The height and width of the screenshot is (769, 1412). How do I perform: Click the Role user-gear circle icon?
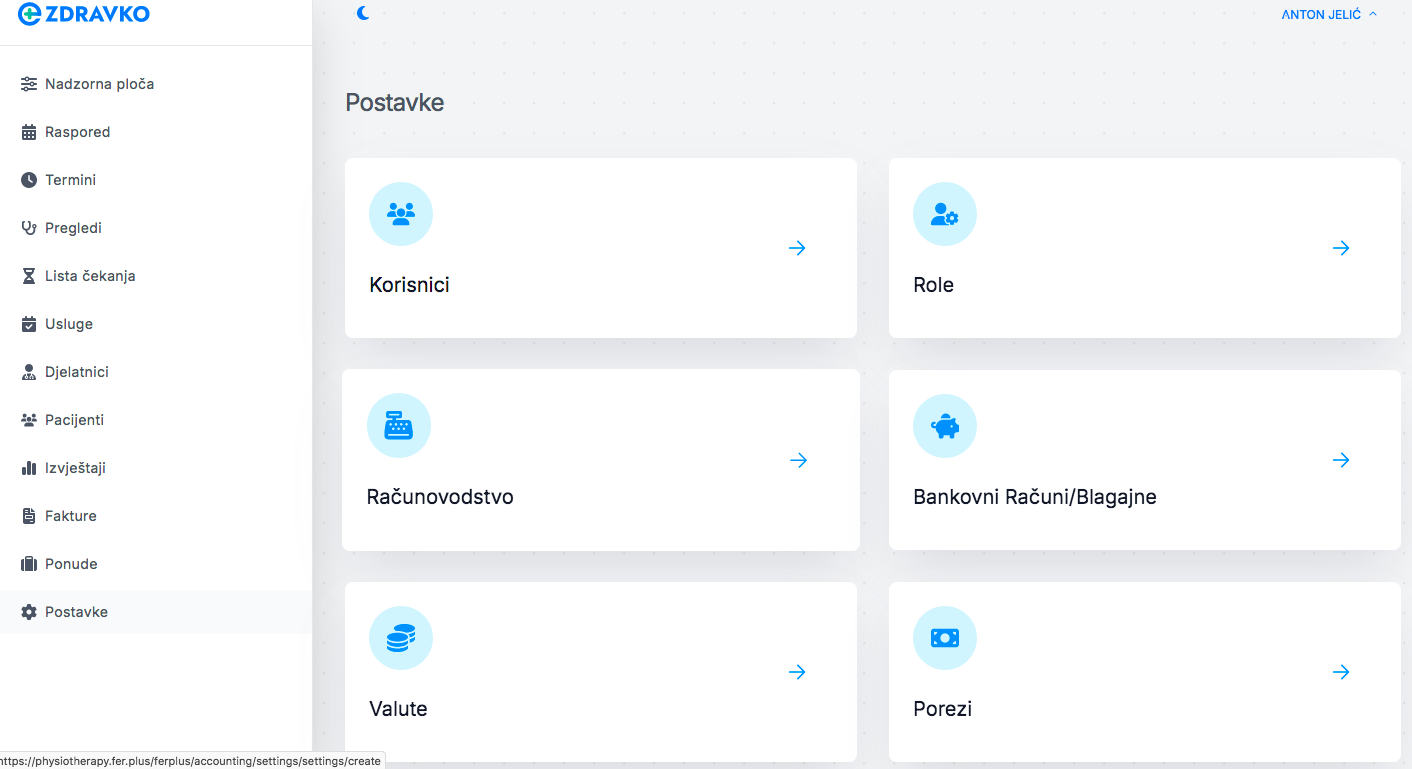click(945, 214)
